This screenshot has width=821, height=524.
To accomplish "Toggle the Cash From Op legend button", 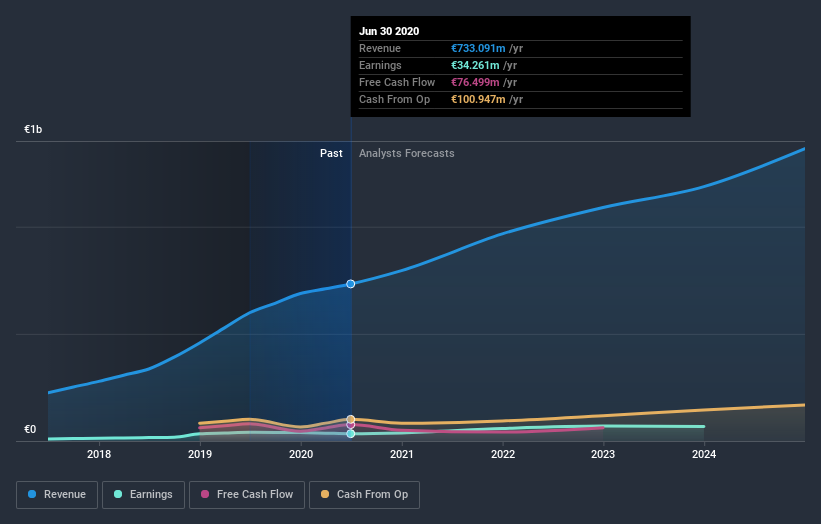I will 364,495.
